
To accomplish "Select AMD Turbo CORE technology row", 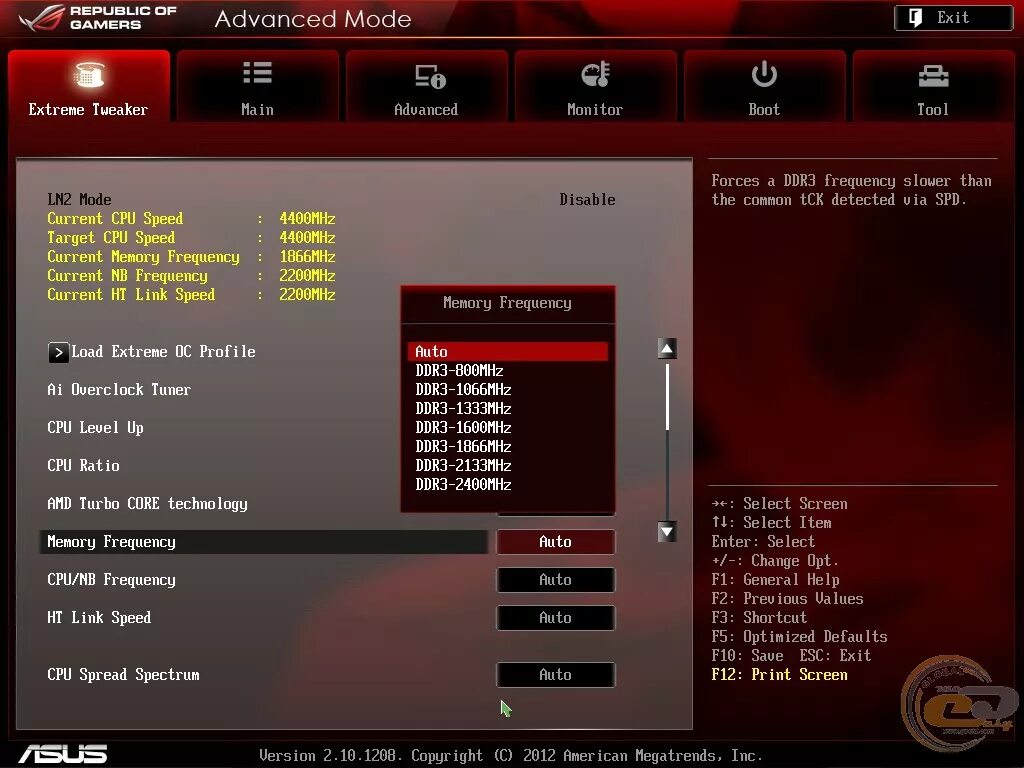I will click(147, 504).
